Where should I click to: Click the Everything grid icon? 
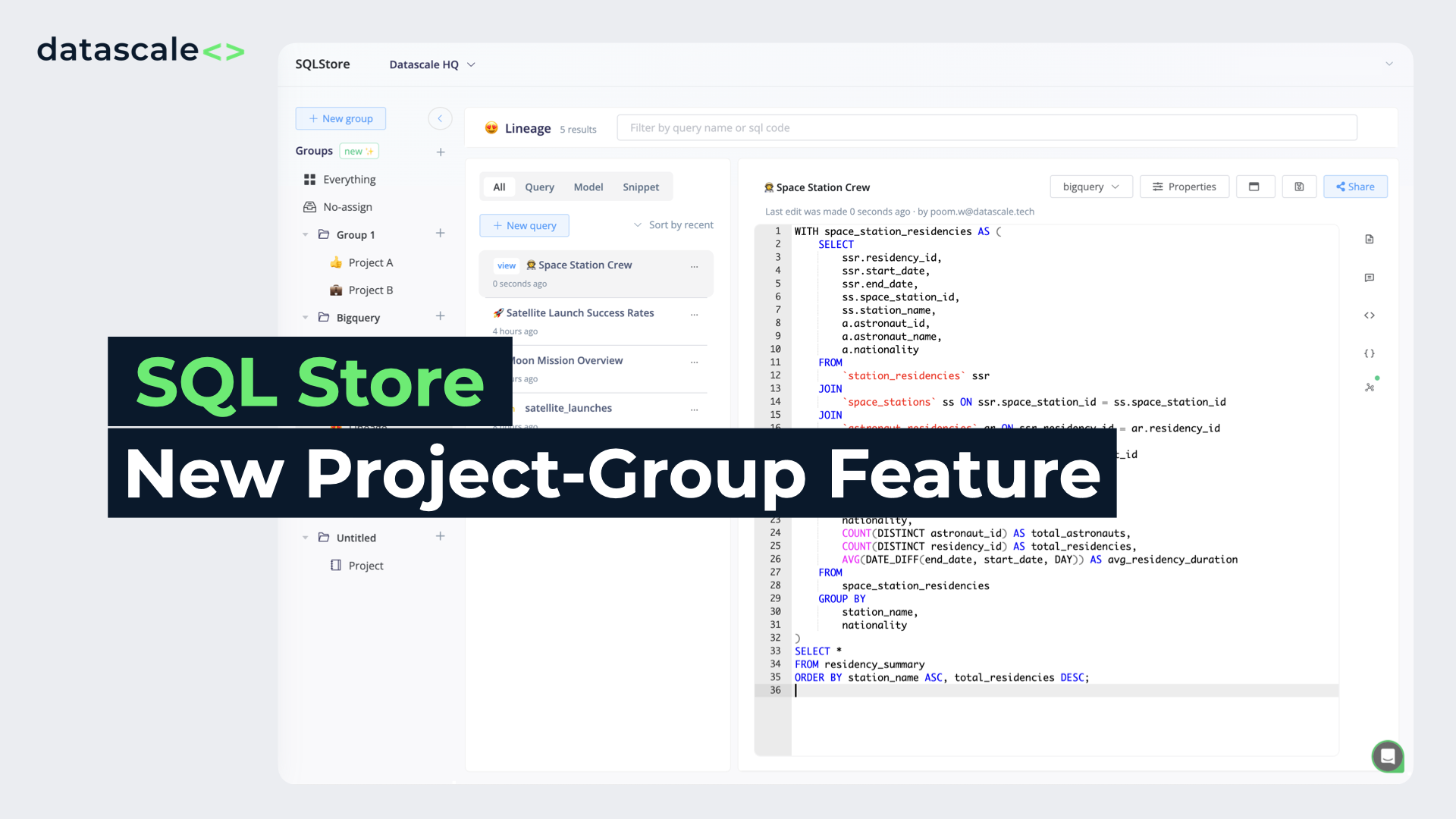pyautogui.click(x=309, y=180)
